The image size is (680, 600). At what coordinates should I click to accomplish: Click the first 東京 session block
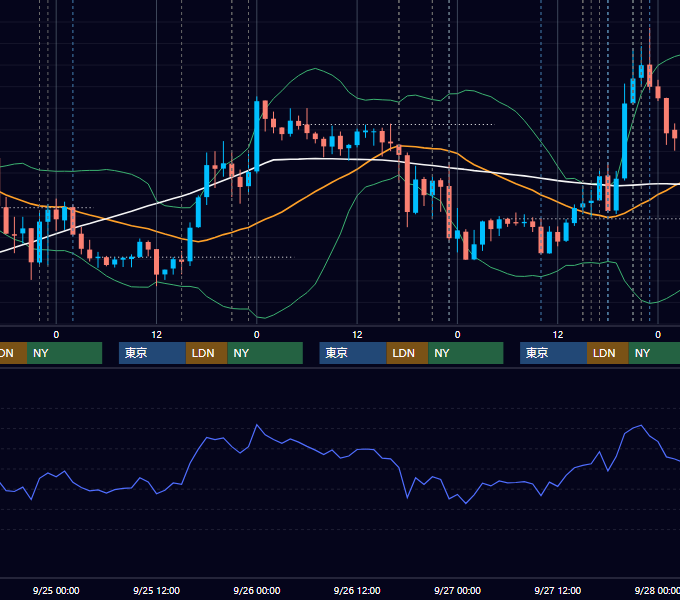[x=152, y=353]
